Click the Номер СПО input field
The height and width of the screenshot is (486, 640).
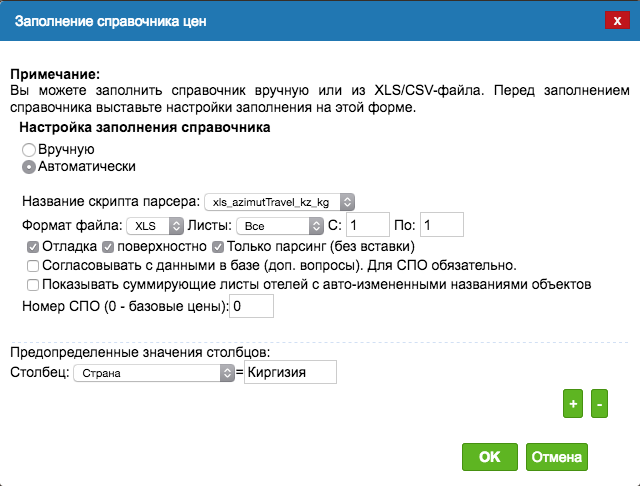pyautogui.click(x=251, y=306)
